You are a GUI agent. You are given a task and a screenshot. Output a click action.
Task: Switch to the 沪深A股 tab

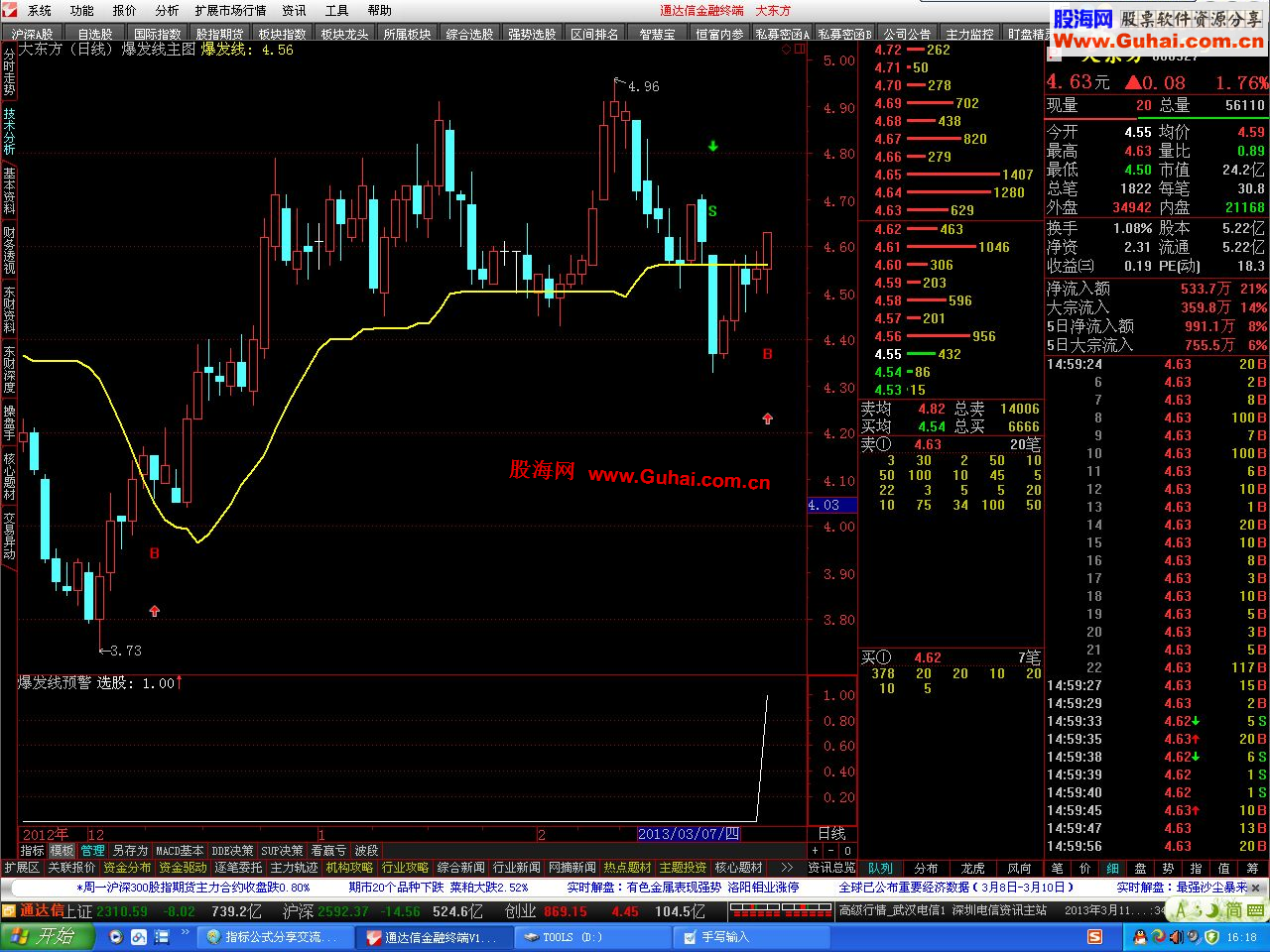coord(33,34)
